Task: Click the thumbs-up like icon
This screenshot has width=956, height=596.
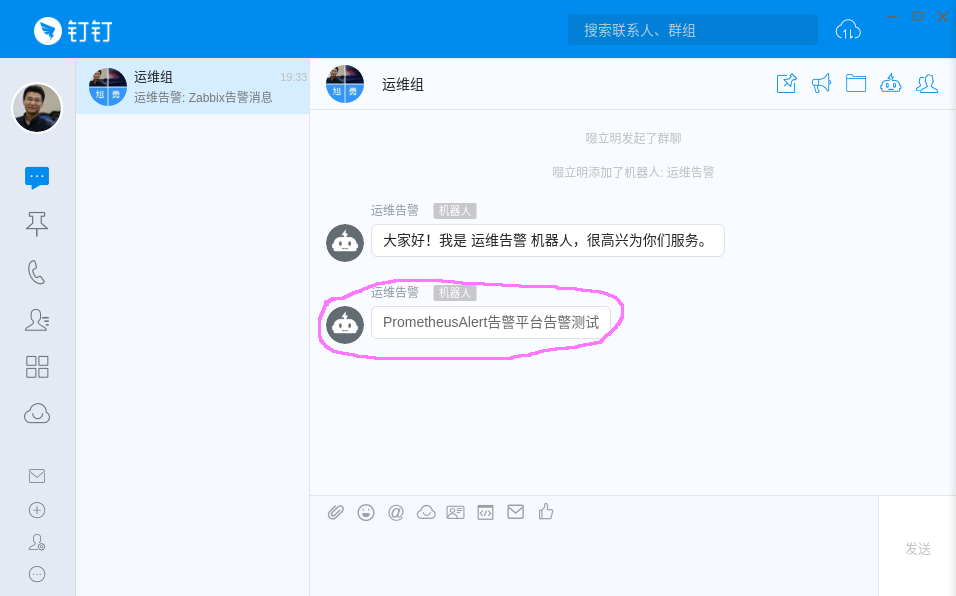Action: click(546, 512)
